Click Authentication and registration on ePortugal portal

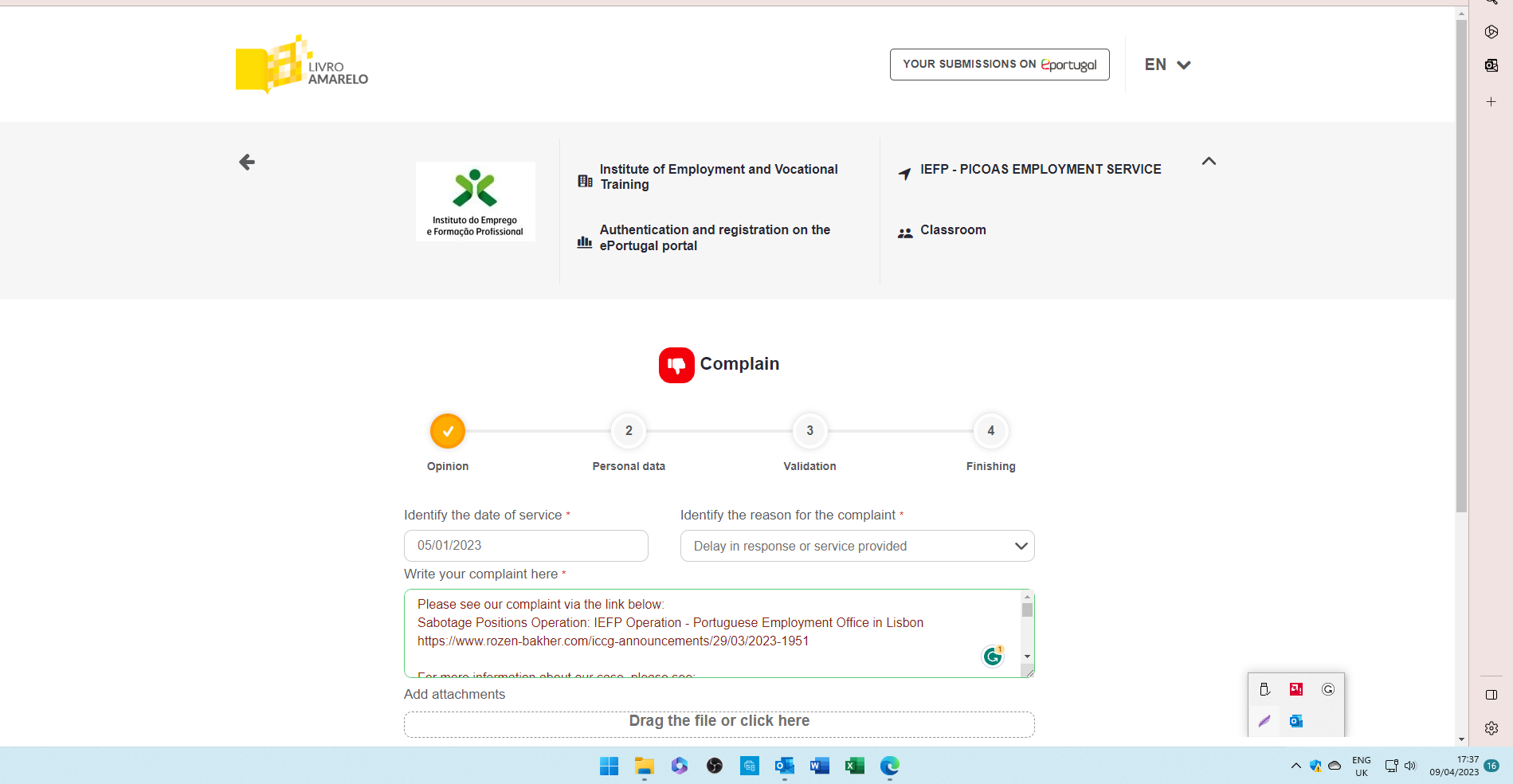715,237
